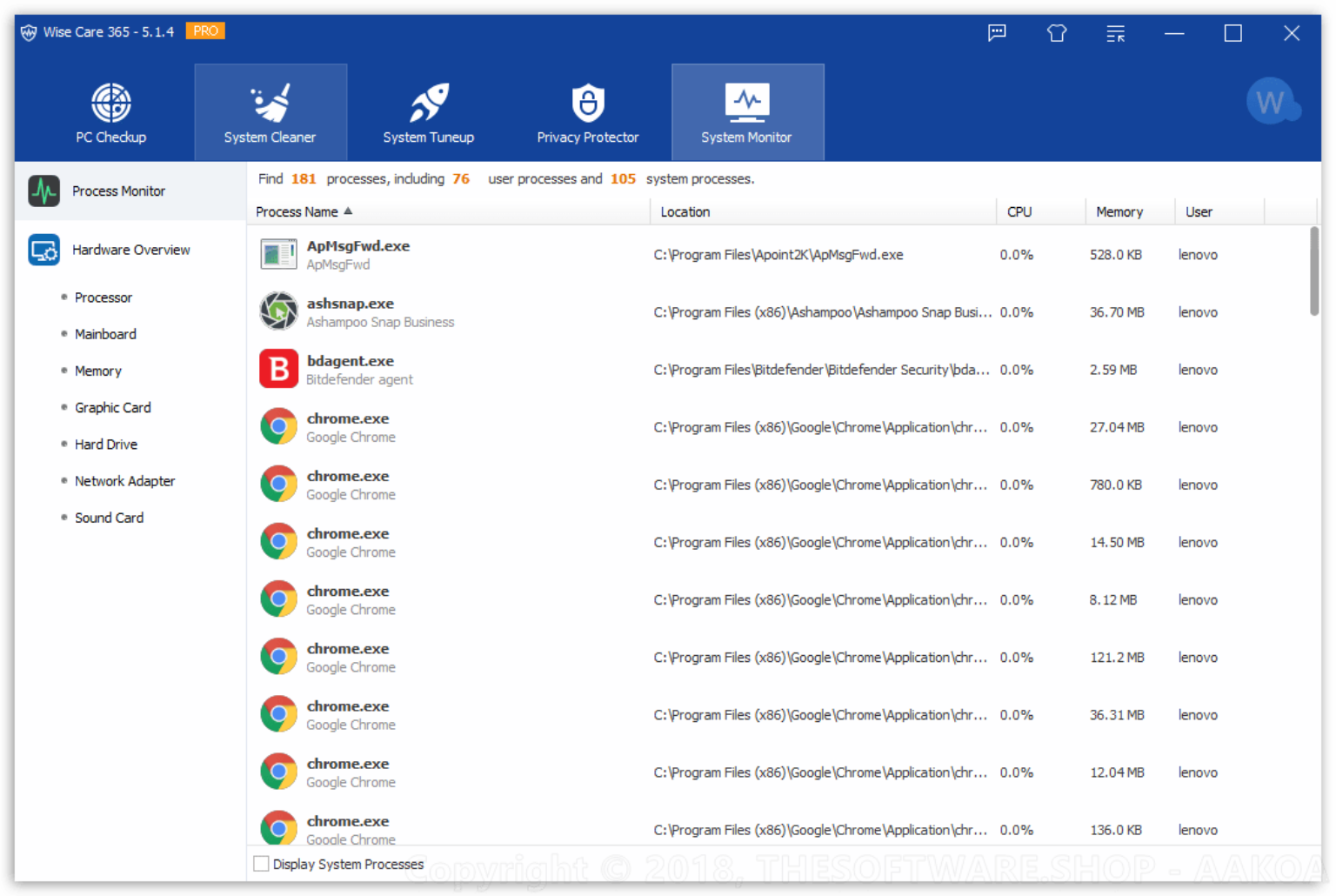
Task: Click the 36.70 MB memory value
Action: click(1117, 312)
